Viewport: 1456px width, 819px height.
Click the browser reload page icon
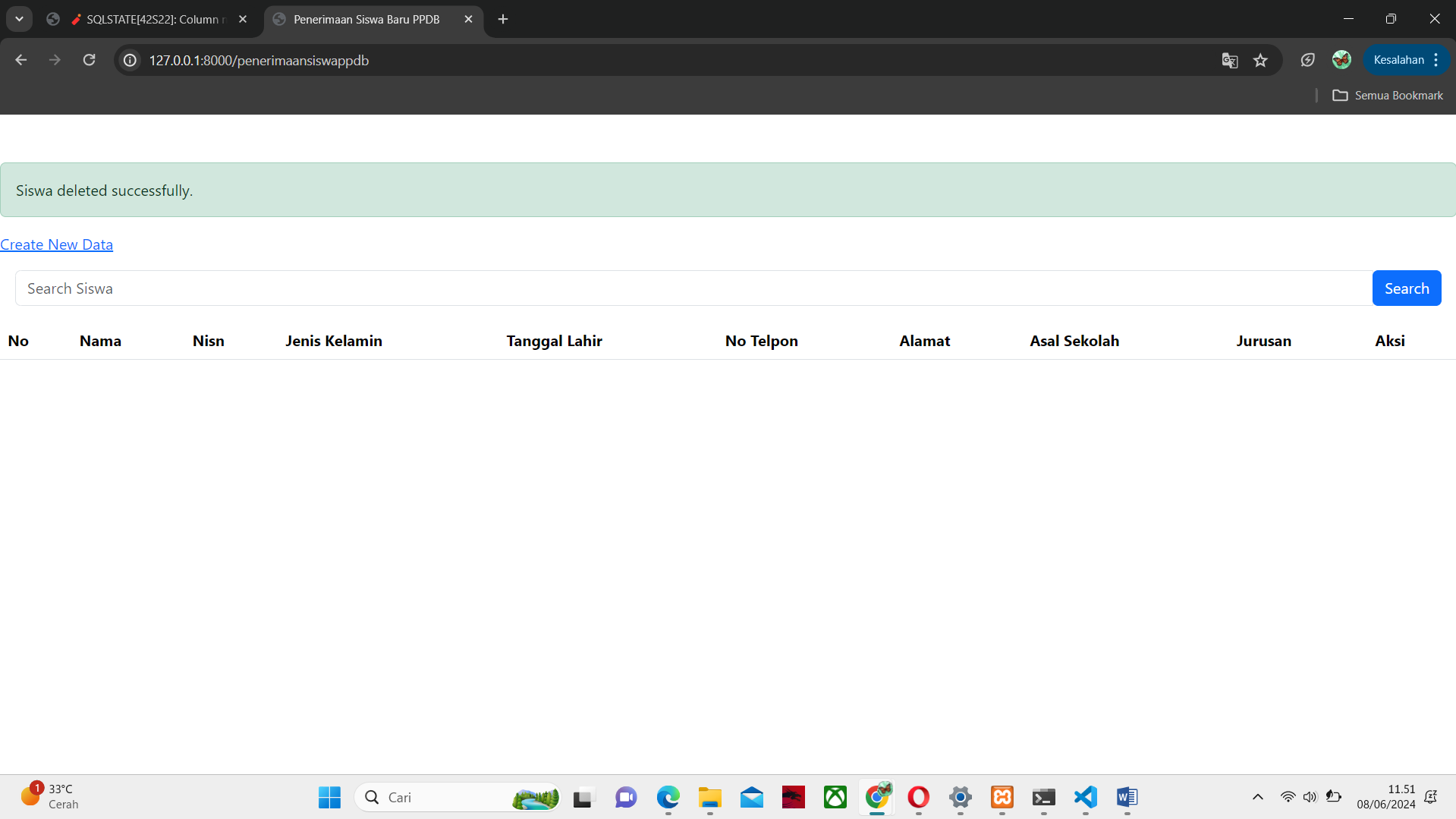click(x=90, y=60)
